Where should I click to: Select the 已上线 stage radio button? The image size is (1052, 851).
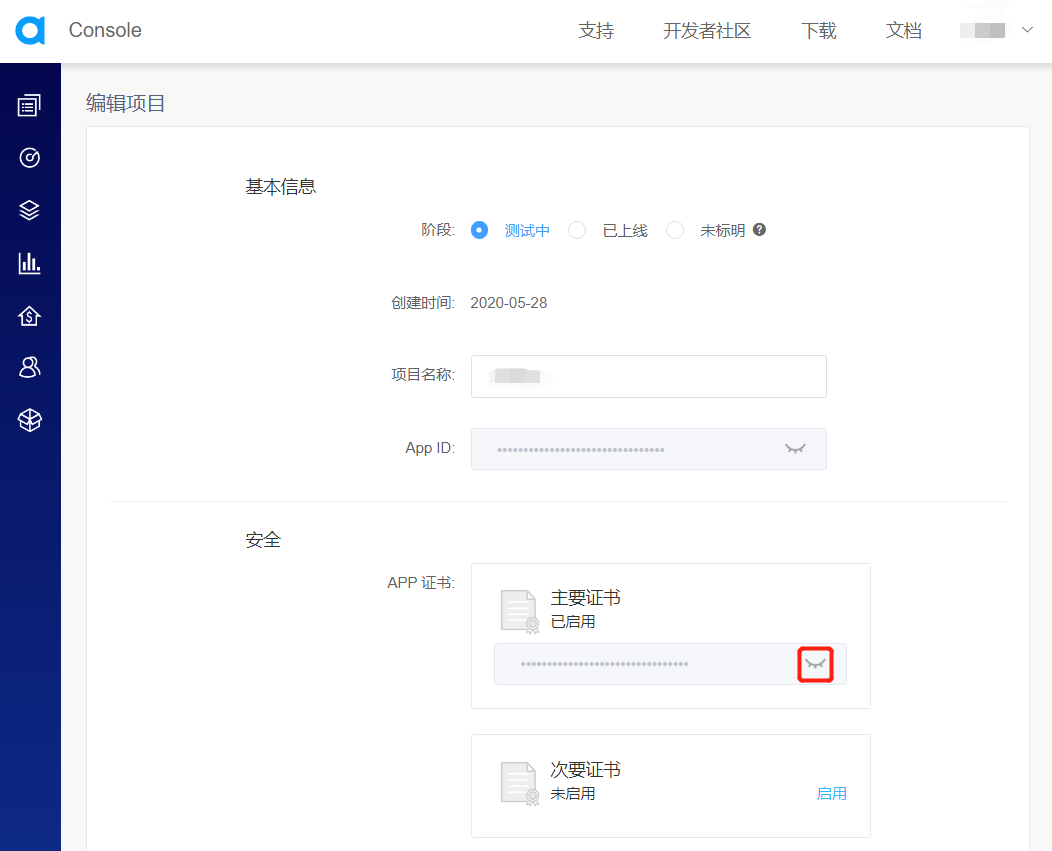pyautogui.click(x=577, y=230)
